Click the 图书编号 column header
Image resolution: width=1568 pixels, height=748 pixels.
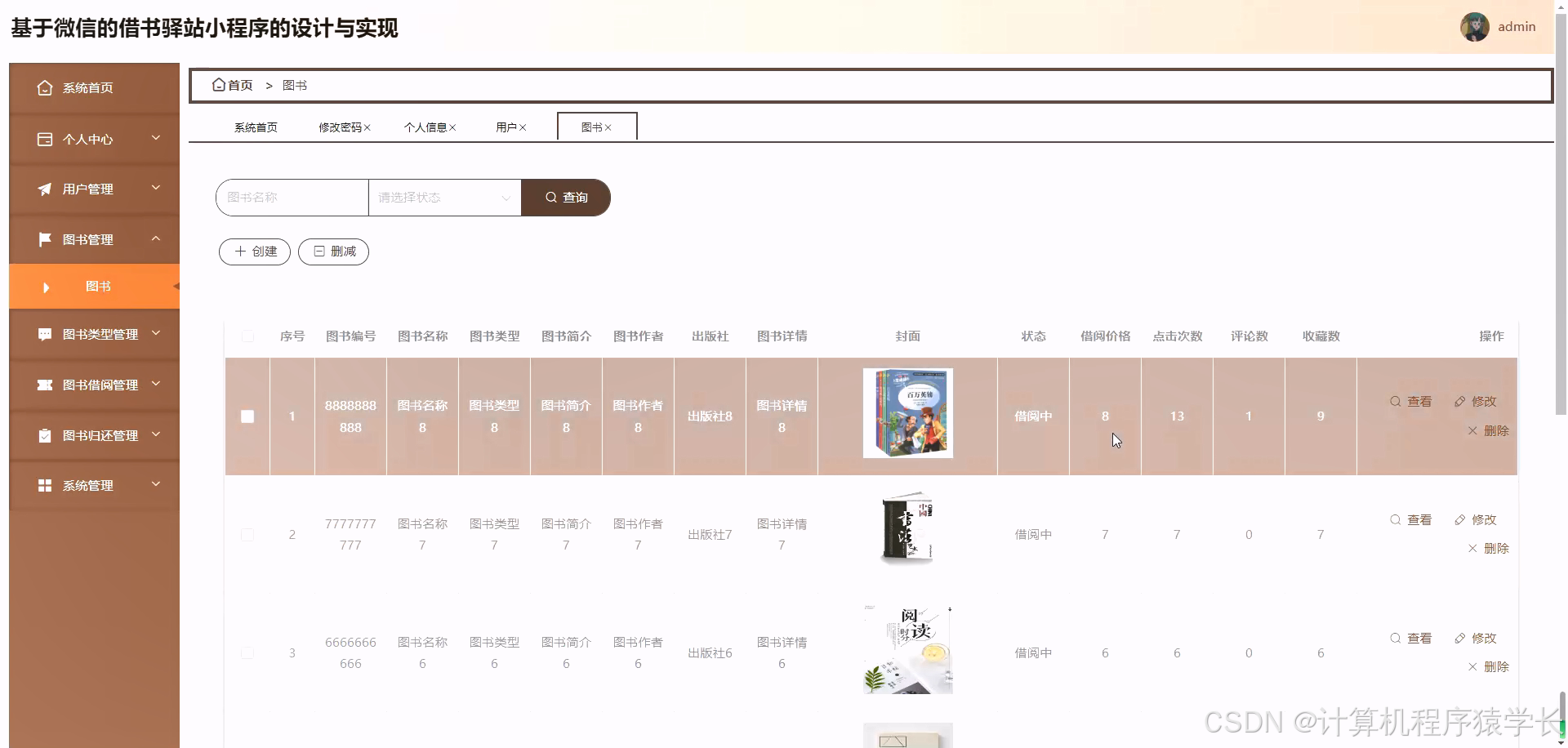[x=350, y=336]
